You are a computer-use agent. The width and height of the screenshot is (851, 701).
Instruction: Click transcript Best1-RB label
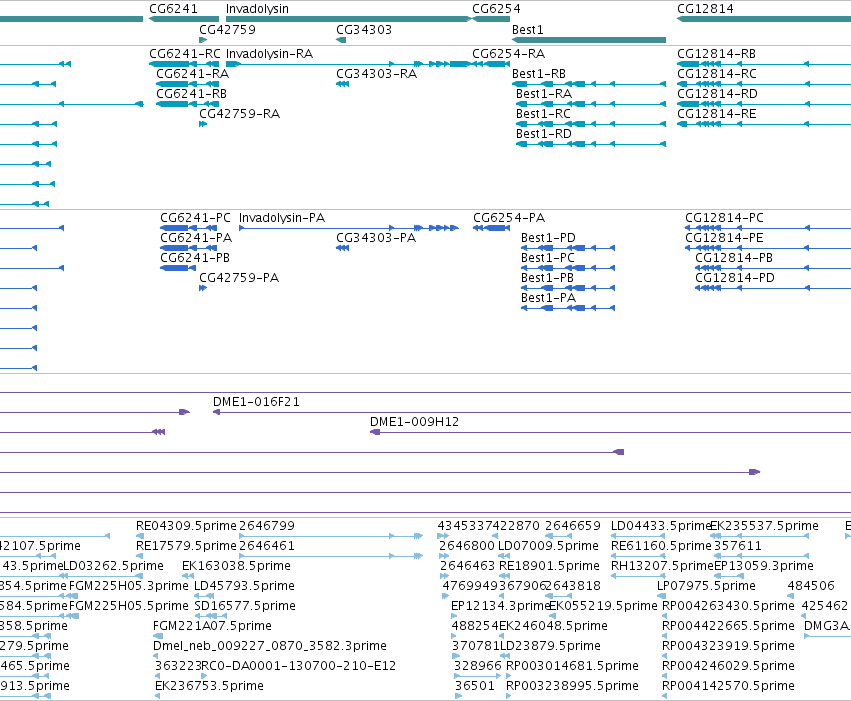point(539,74)
